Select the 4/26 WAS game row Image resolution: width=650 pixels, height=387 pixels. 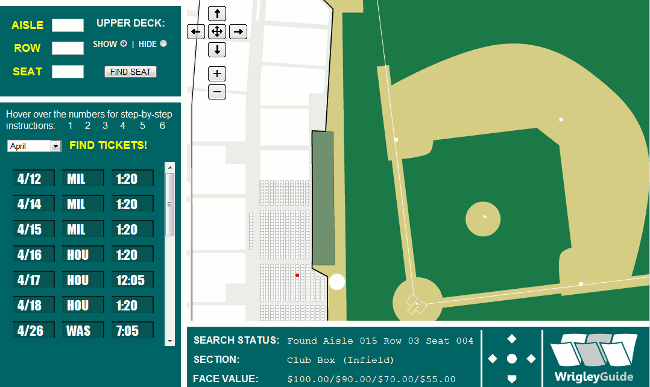[x=83, y=330]
